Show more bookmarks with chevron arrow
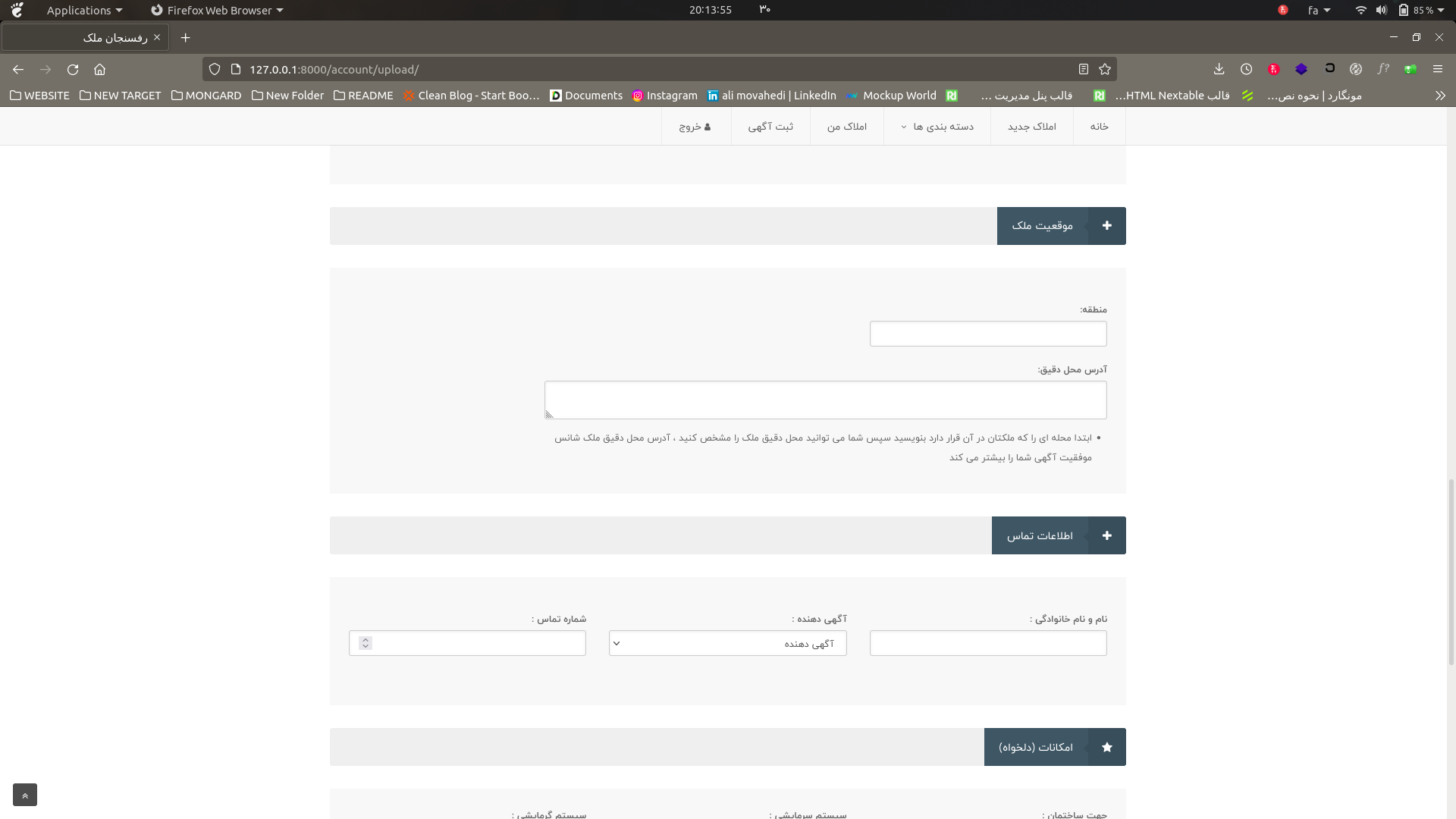Image resolution: width=1456 pixels, height=819 pixels. coord(1439,96)
